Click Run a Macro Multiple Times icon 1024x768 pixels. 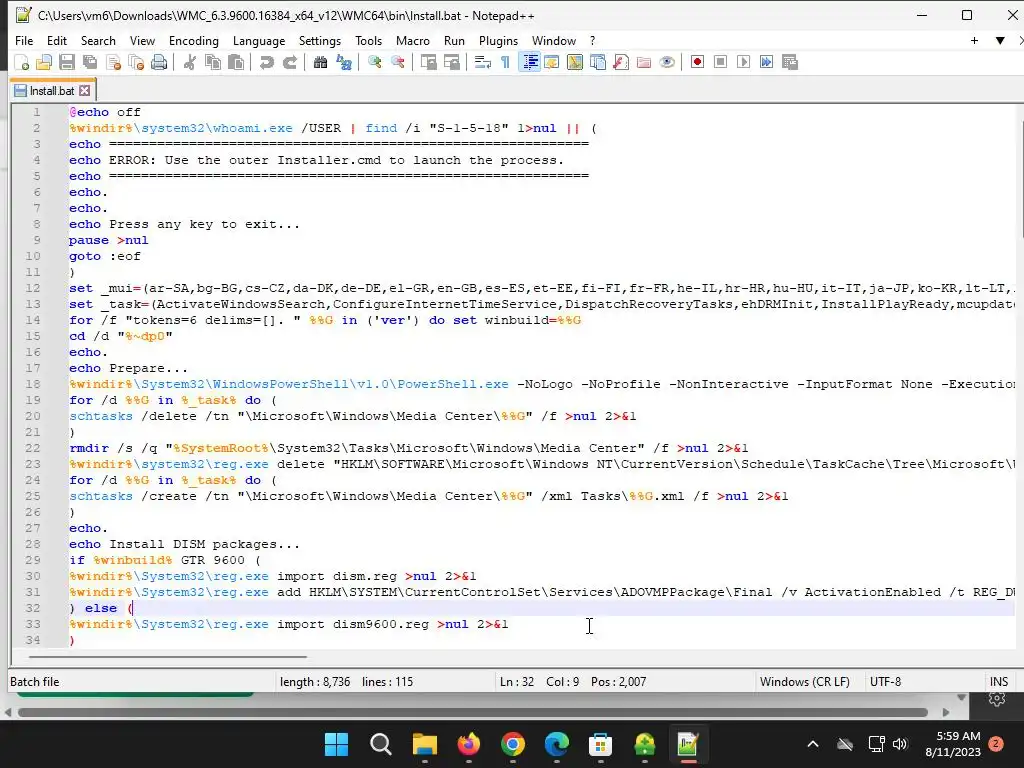766,62
